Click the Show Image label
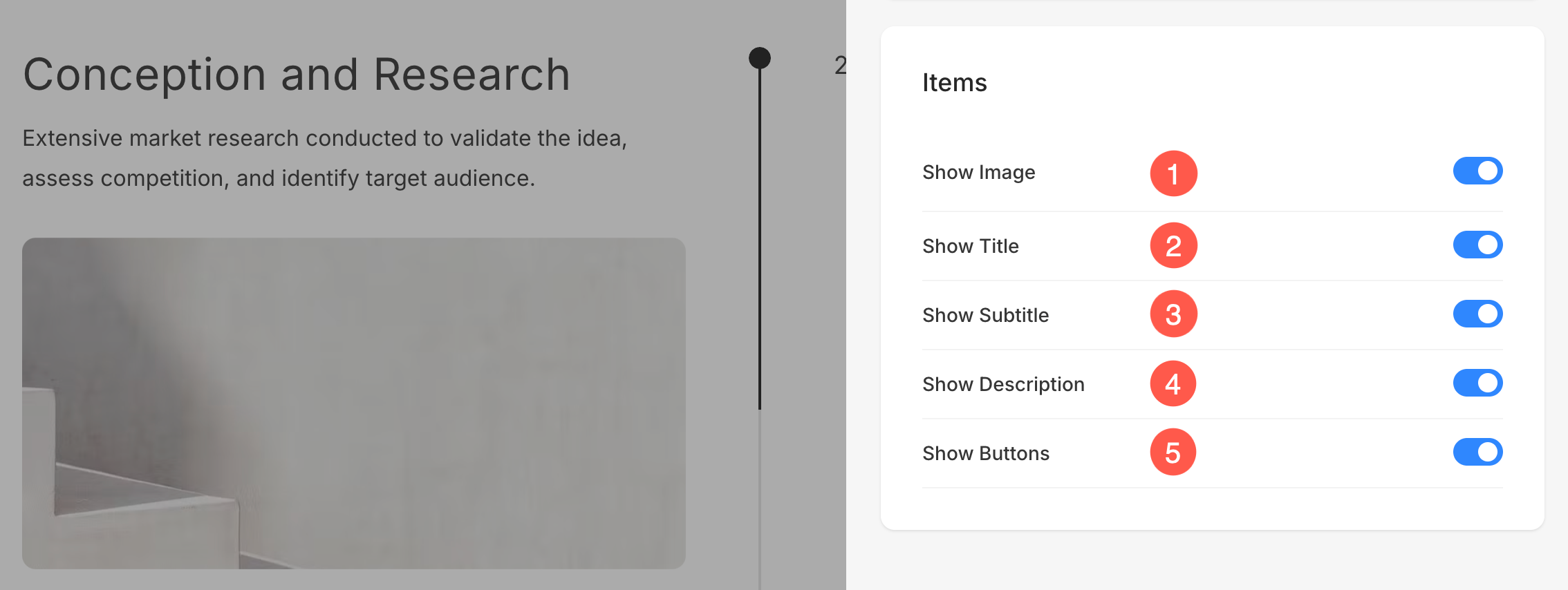The width and height of the screenshot is (1568, 590). 978,172
